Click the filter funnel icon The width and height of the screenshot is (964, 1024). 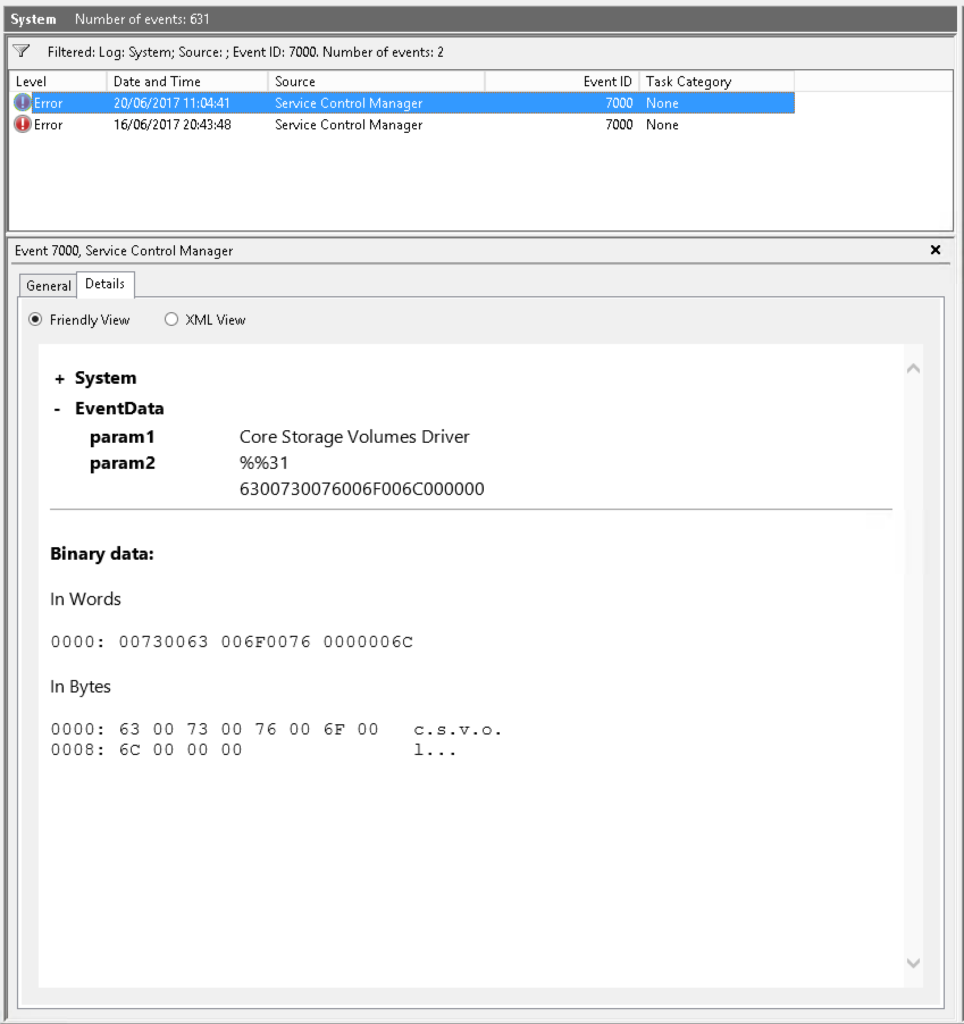[x=22, y=51]
